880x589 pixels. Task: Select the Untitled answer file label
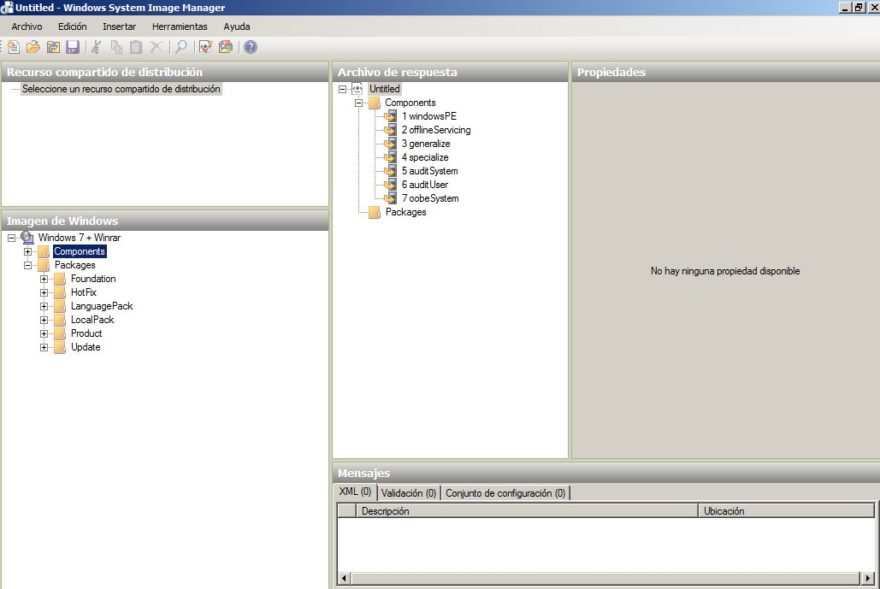(384, 89)
